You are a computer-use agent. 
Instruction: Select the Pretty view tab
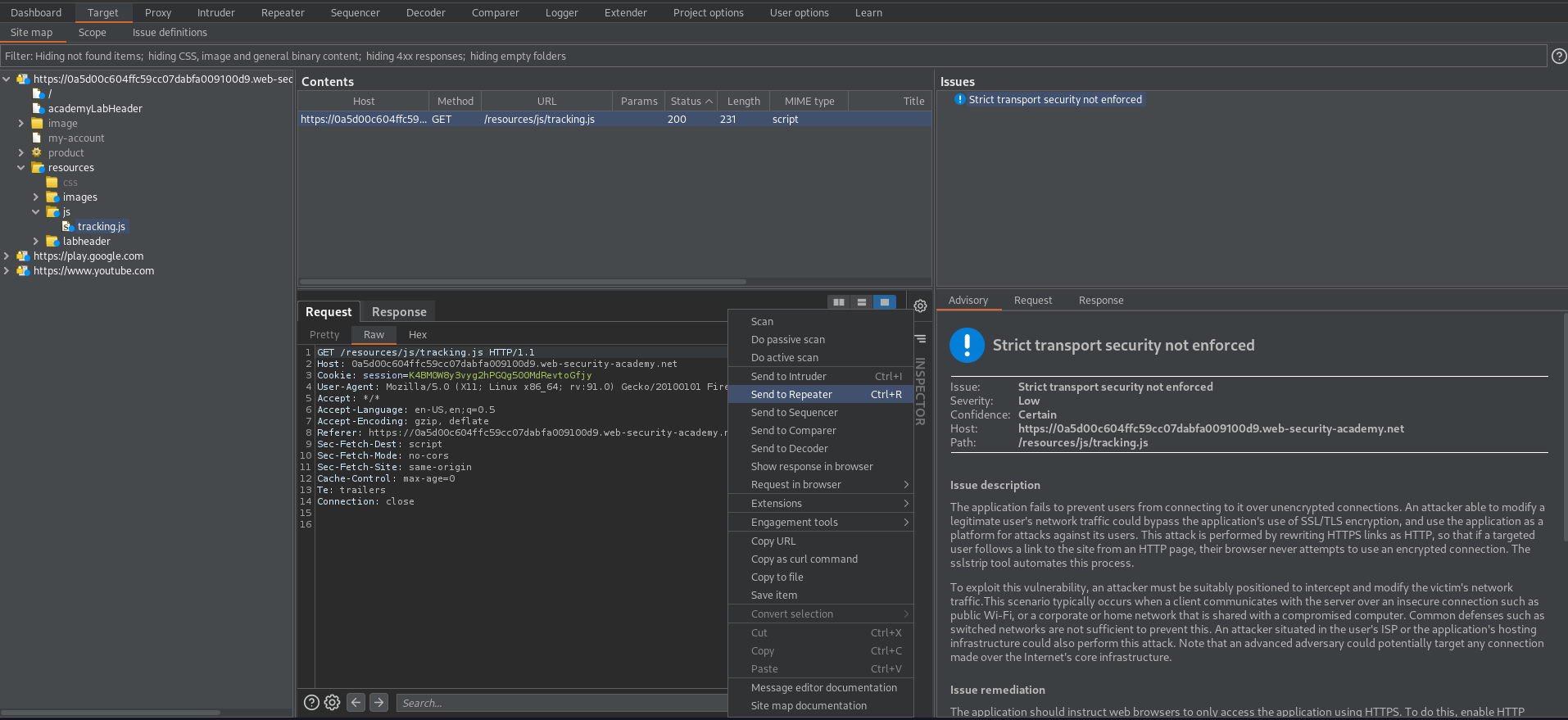coord(324,334)
